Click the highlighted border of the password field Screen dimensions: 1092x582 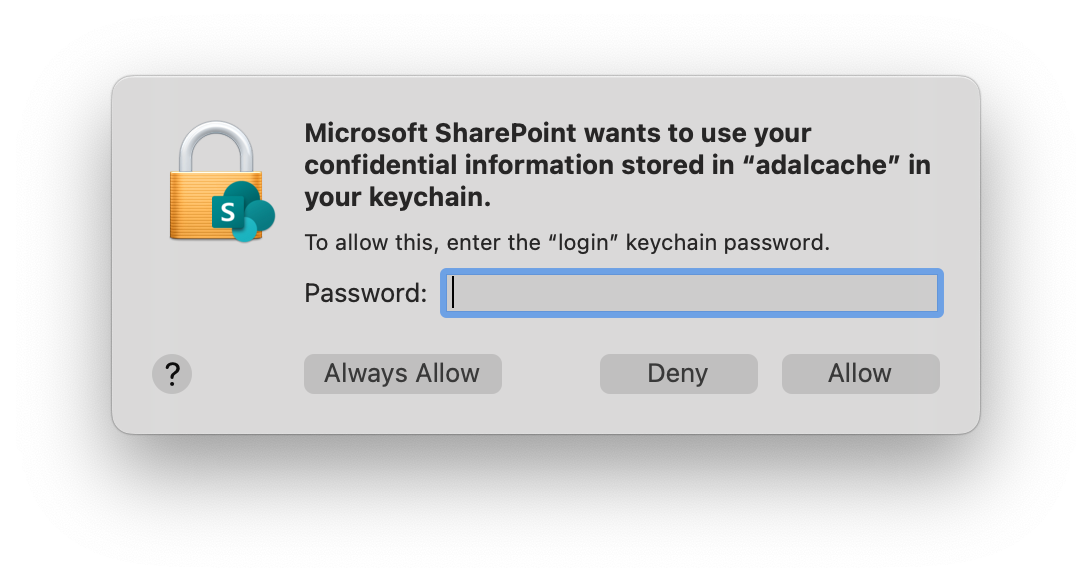[691, 271]
